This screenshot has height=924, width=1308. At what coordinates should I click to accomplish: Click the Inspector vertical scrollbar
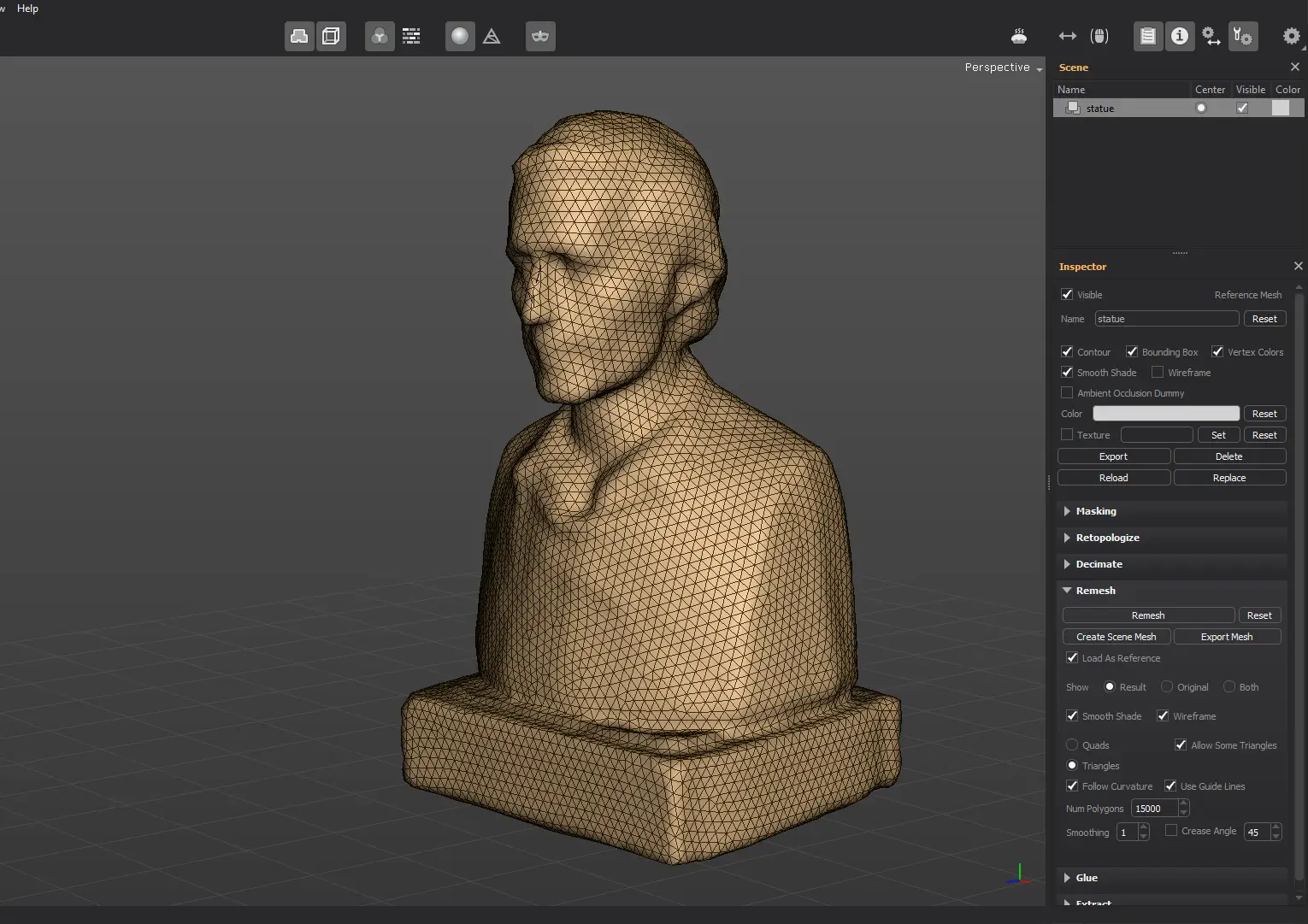(1299, 586)
